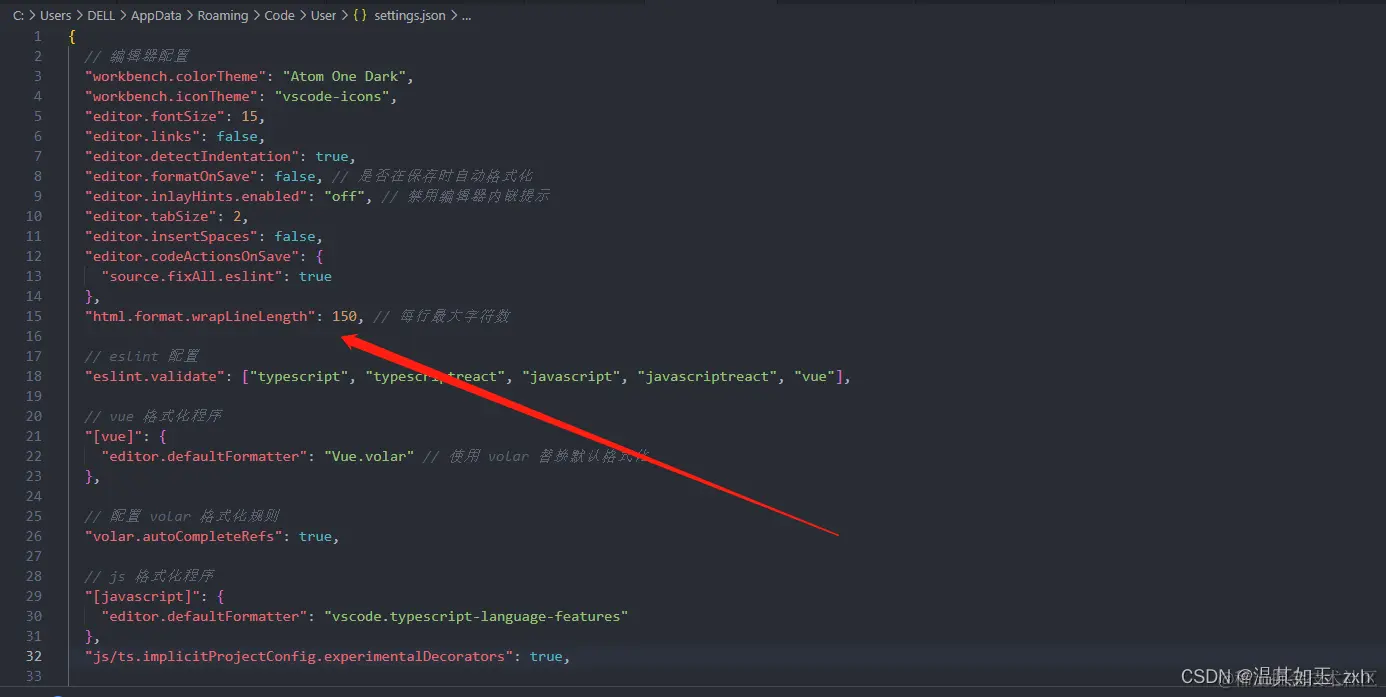The image size is (1386, 697).
Task: Click the "javascriptreact" array entry
Action: coord(707,376)
